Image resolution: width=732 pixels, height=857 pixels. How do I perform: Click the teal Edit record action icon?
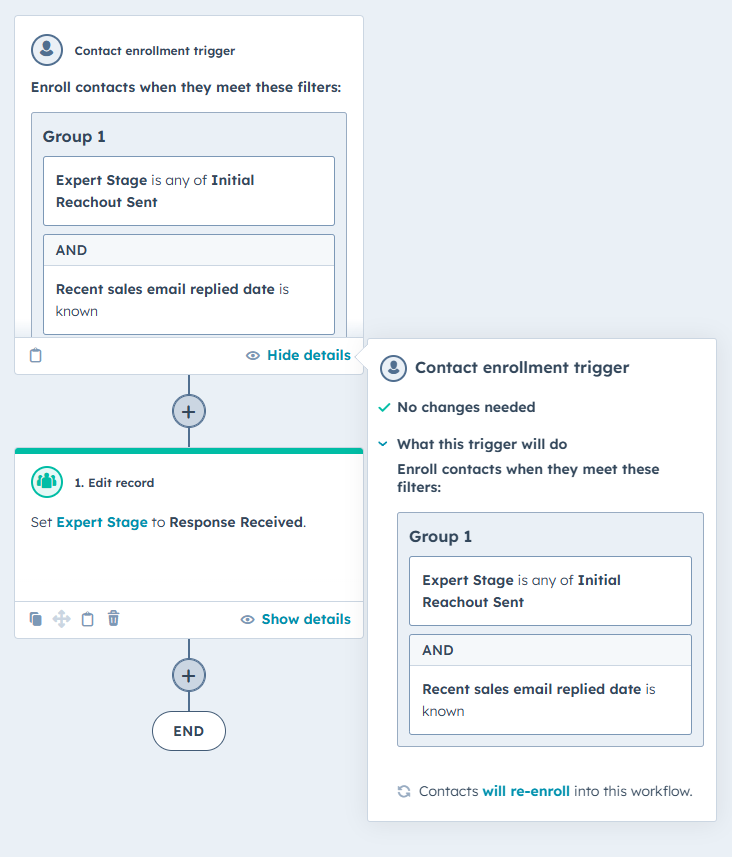pyautogui.click(x=46, y=481)
